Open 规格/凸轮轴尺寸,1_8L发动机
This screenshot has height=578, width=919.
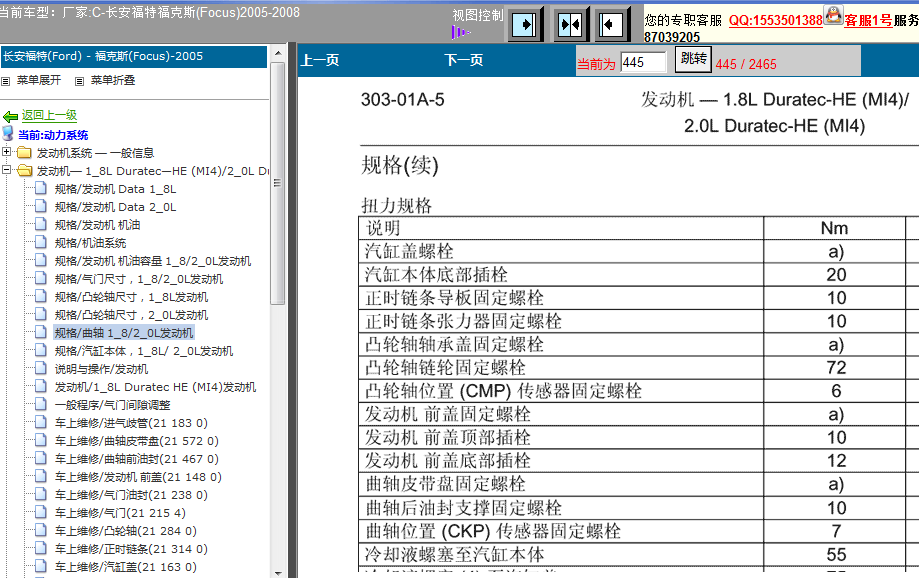131,297
